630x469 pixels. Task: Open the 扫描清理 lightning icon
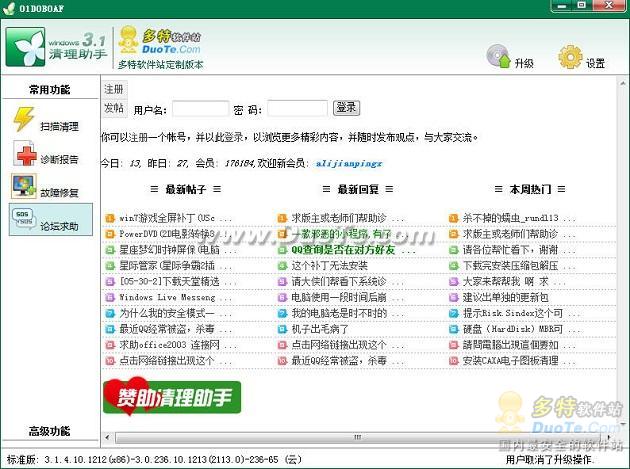point(24,119)
